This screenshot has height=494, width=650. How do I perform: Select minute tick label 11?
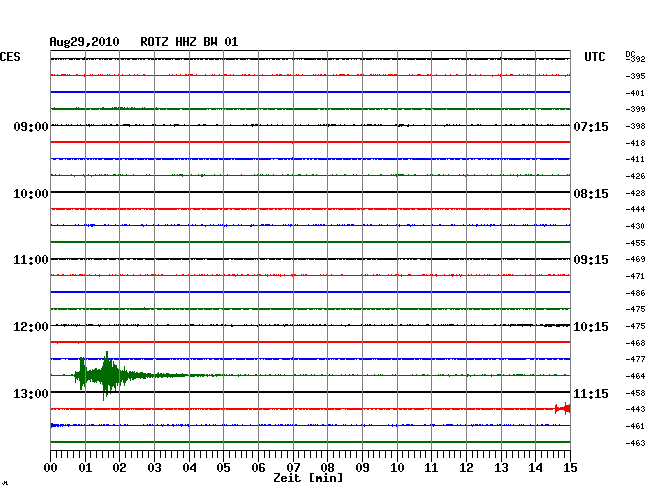[x=431, y=468]
